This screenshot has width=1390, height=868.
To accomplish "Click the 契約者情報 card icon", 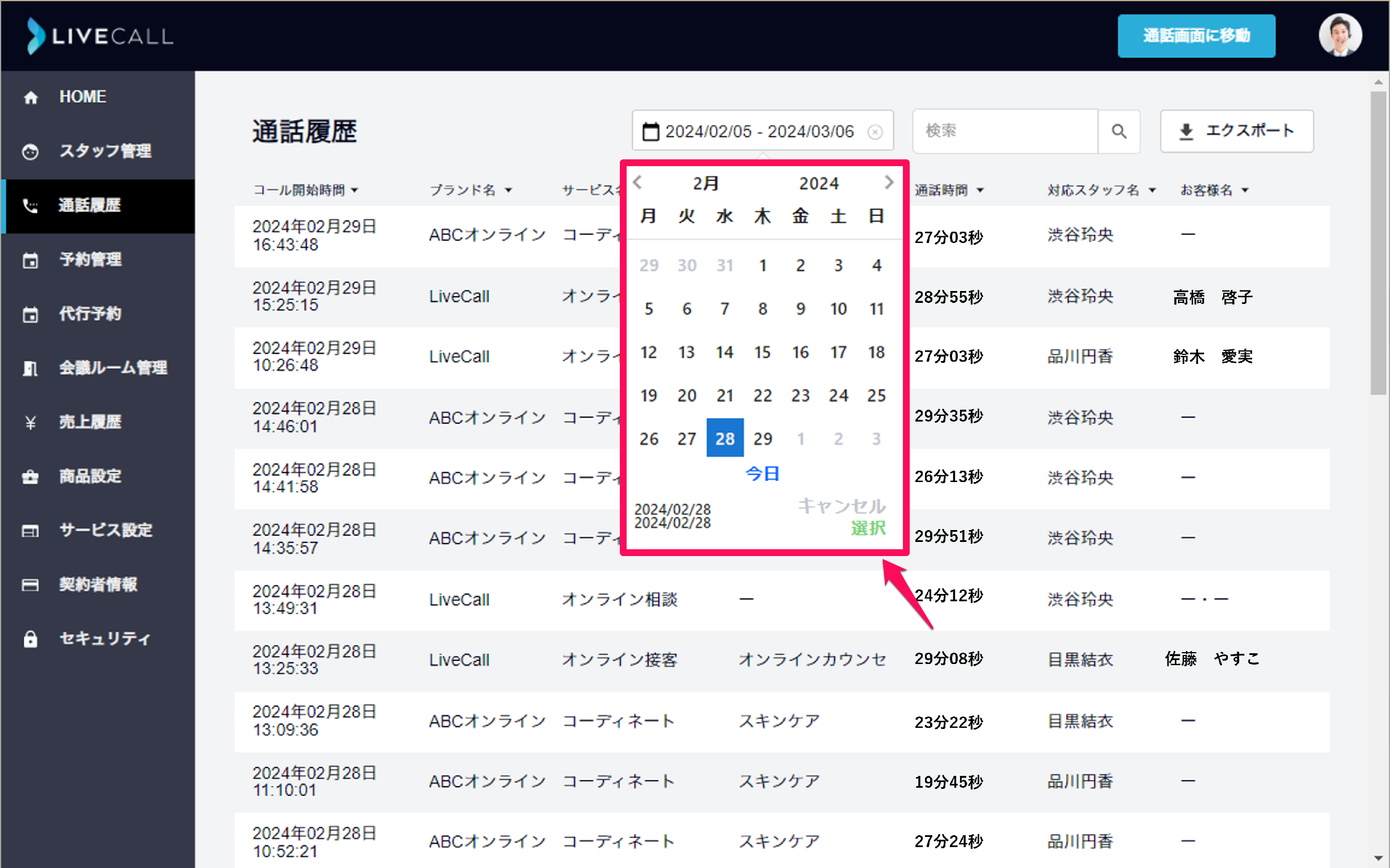I will coord(31,585).
